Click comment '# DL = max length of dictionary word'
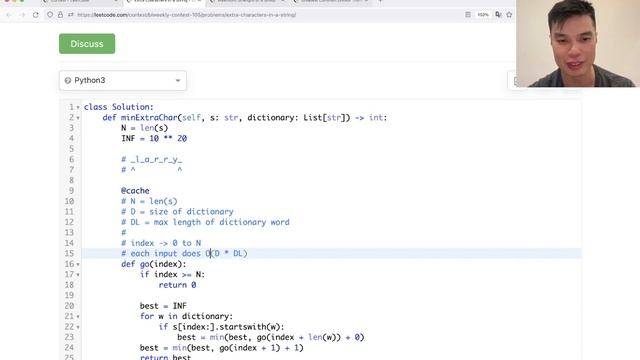Screen dimensions: 640x360 point(205,222)
